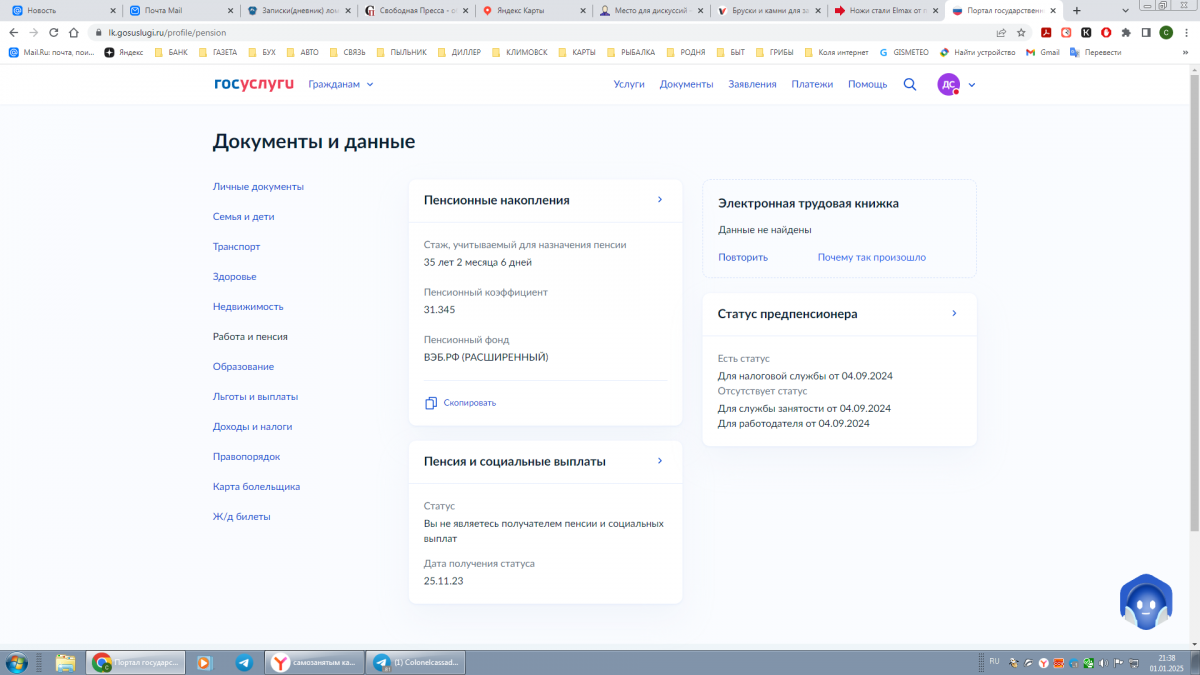Click the search magnifier icon in header
This screenshot has height=675, width=1200.
[910, 85]
